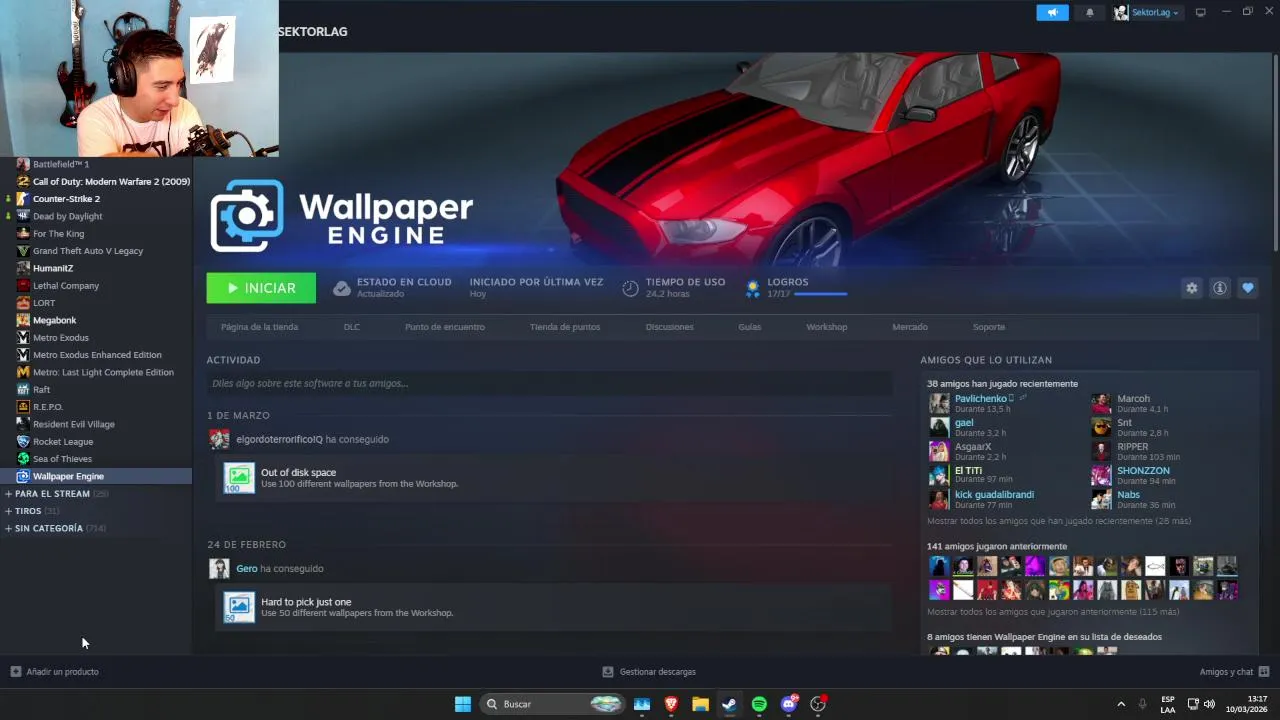1280x720 pixels.
Task: Open Tienda de puntos tab
Action: (x=565, y=327)
